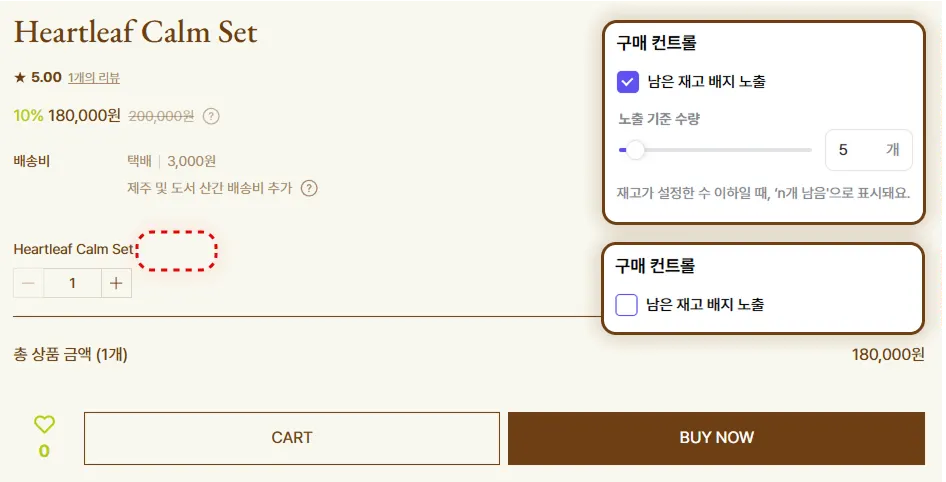946x482 pixels.
Task: Click the green 10% discount label
Action: [x=28, y=116]
